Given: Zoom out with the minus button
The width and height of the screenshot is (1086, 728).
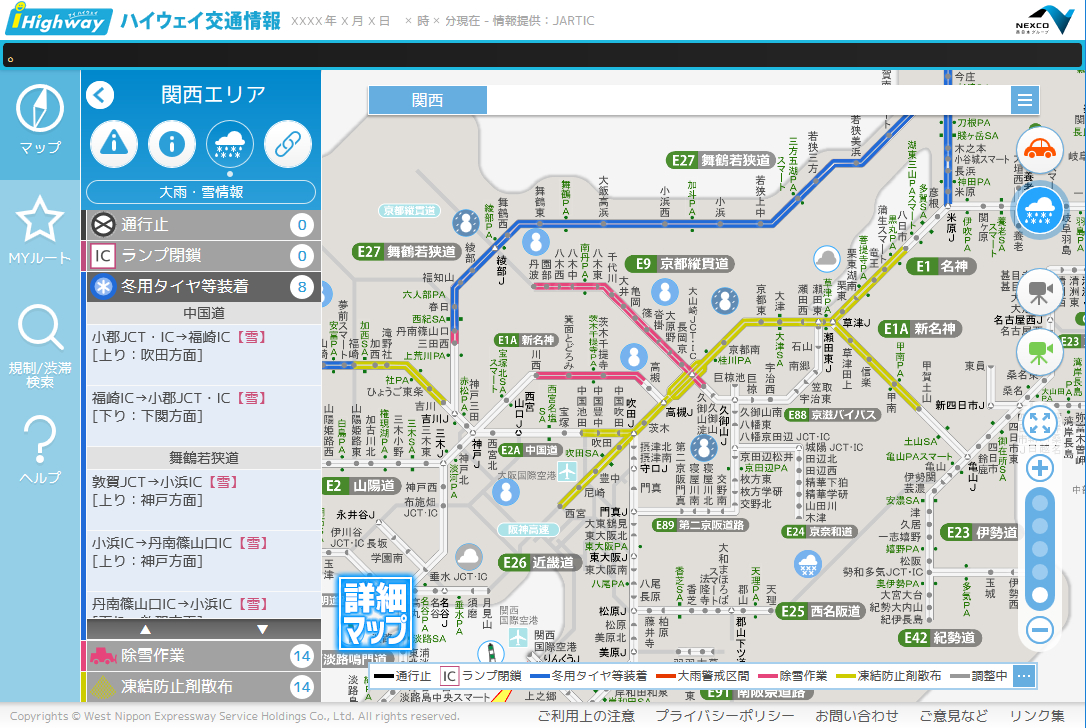Looking at the screenshot, I should (x=1040, y=630).
